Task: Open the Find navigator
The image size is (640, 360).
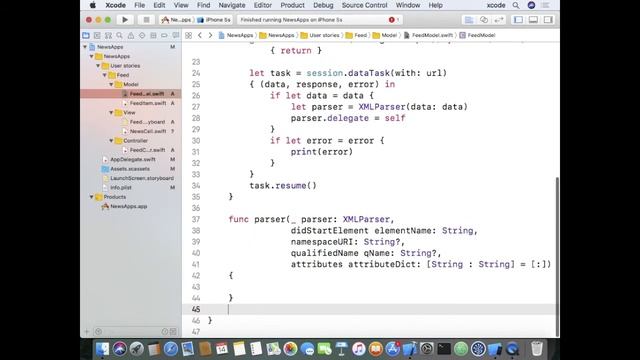Action: 119,36
